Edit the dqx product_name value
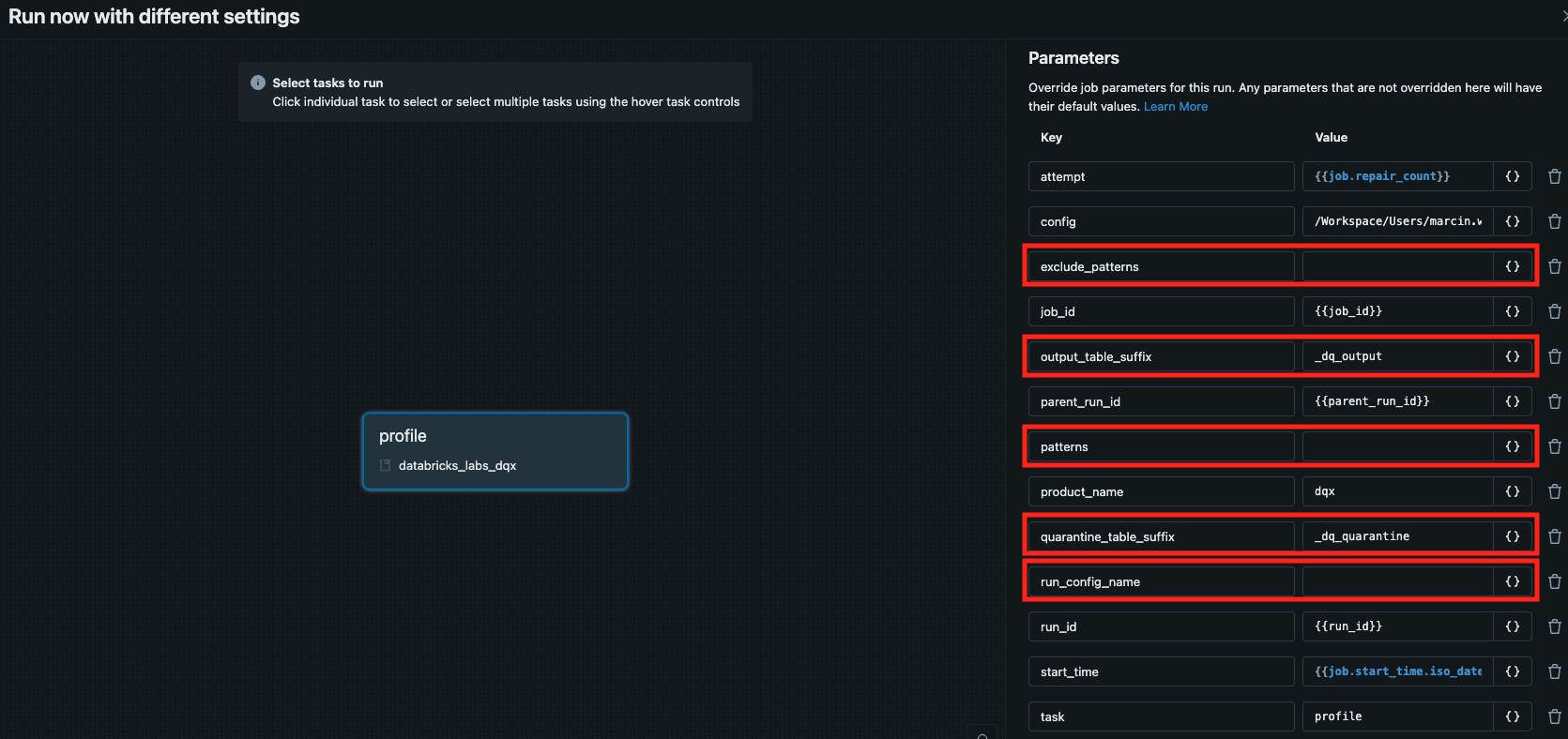 1396,491
